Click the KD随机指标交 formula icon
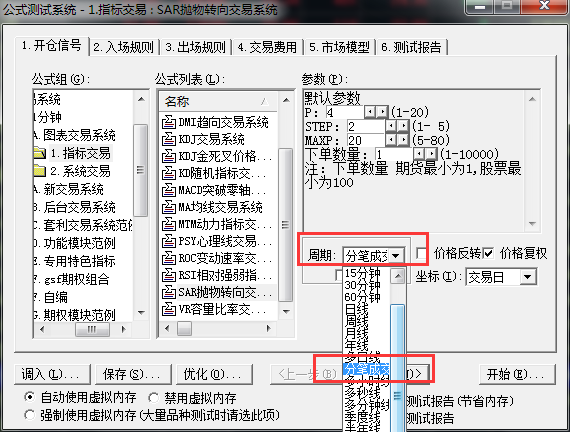This screenshot has height=432, width=570. pyautogui.click(x=169, y=173)
